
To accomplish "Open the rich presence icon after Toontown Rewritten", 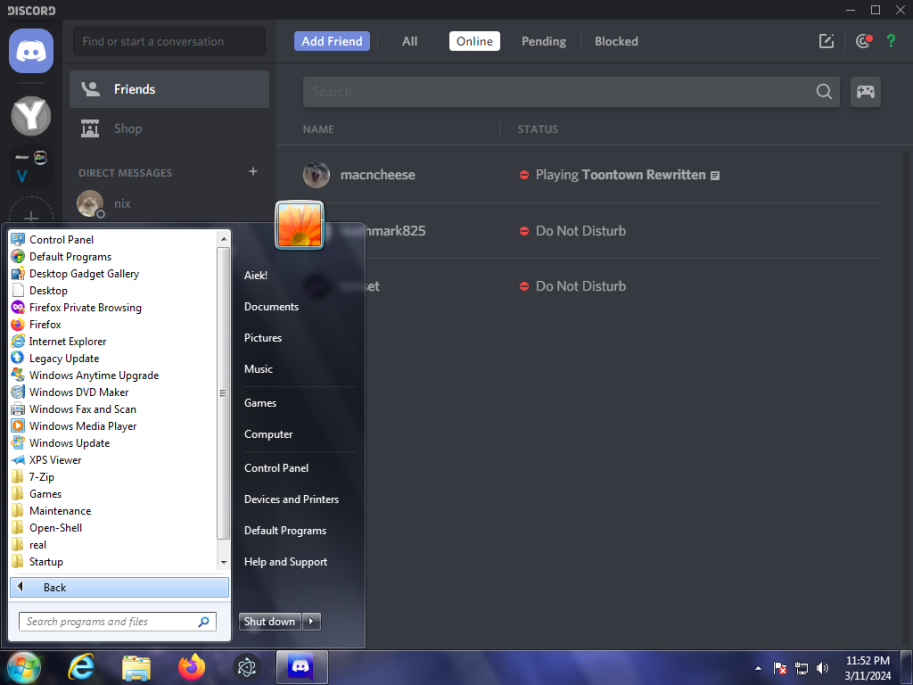I will 715,175.
